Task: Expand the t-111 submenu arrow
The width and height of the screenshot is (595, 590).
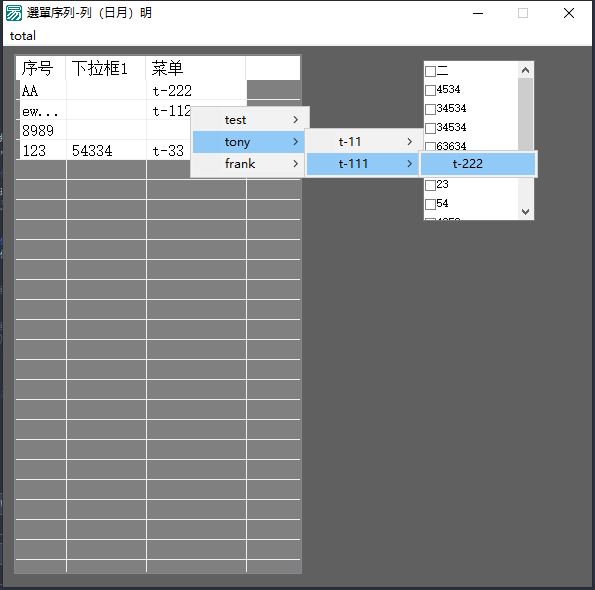Action: pos(409,164)
